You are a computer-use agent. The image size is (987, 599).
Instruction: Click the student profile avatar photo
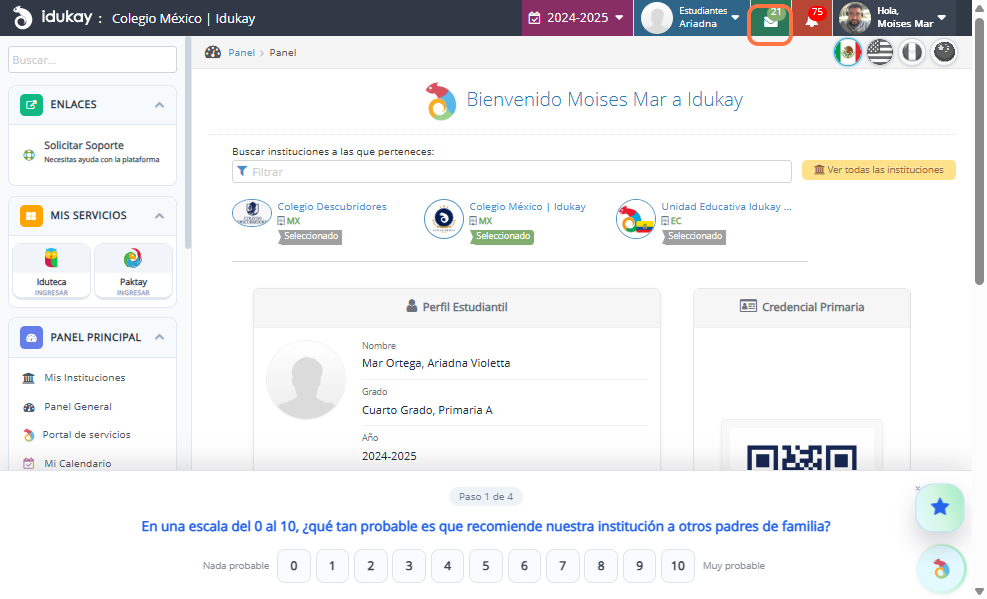(x=306, y=379)
